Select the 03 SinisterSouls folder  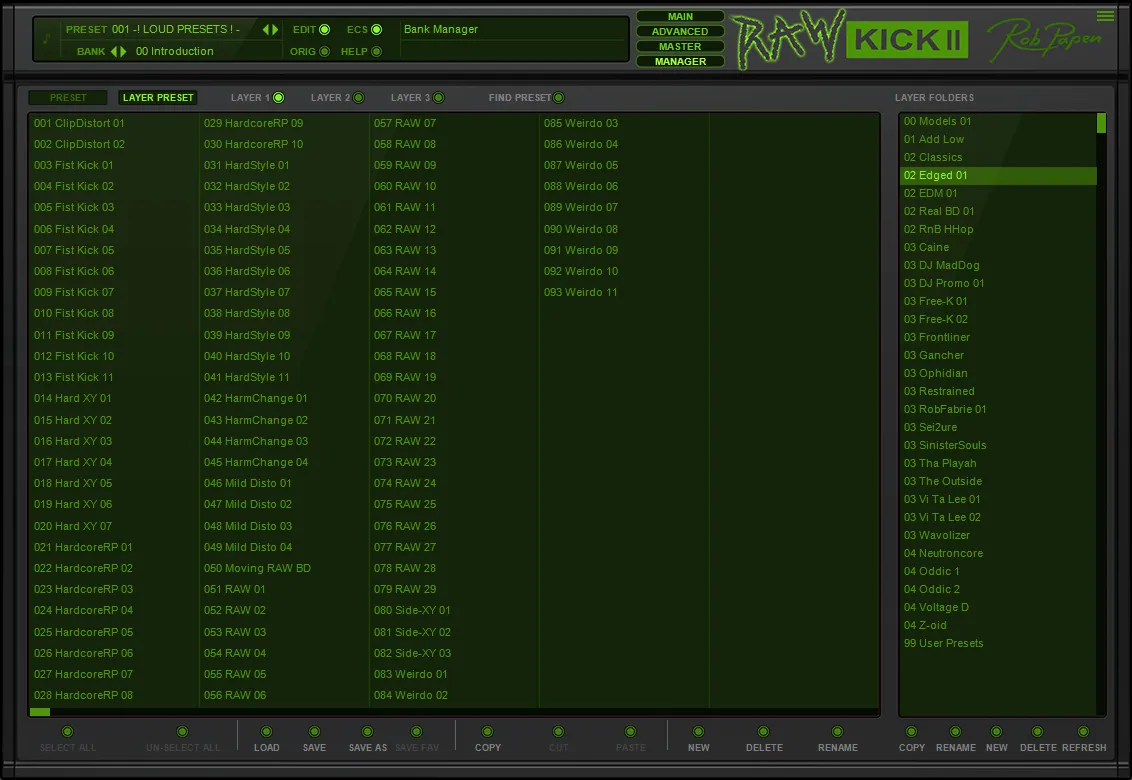[x=998, y=445]
